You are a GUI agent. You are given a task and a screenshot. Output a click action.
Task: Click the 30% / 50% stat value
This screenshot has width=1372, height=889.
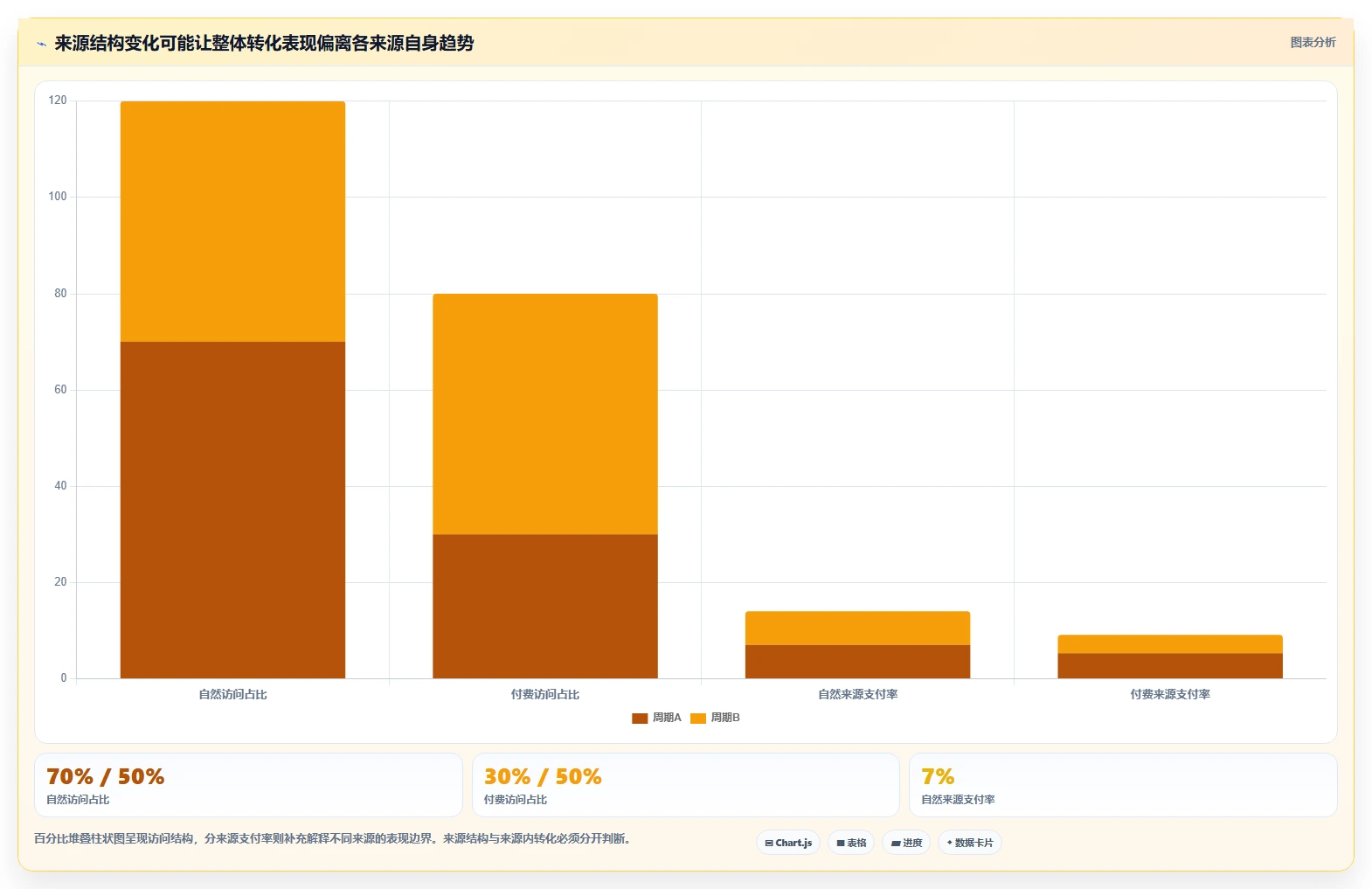coord(543,776)
